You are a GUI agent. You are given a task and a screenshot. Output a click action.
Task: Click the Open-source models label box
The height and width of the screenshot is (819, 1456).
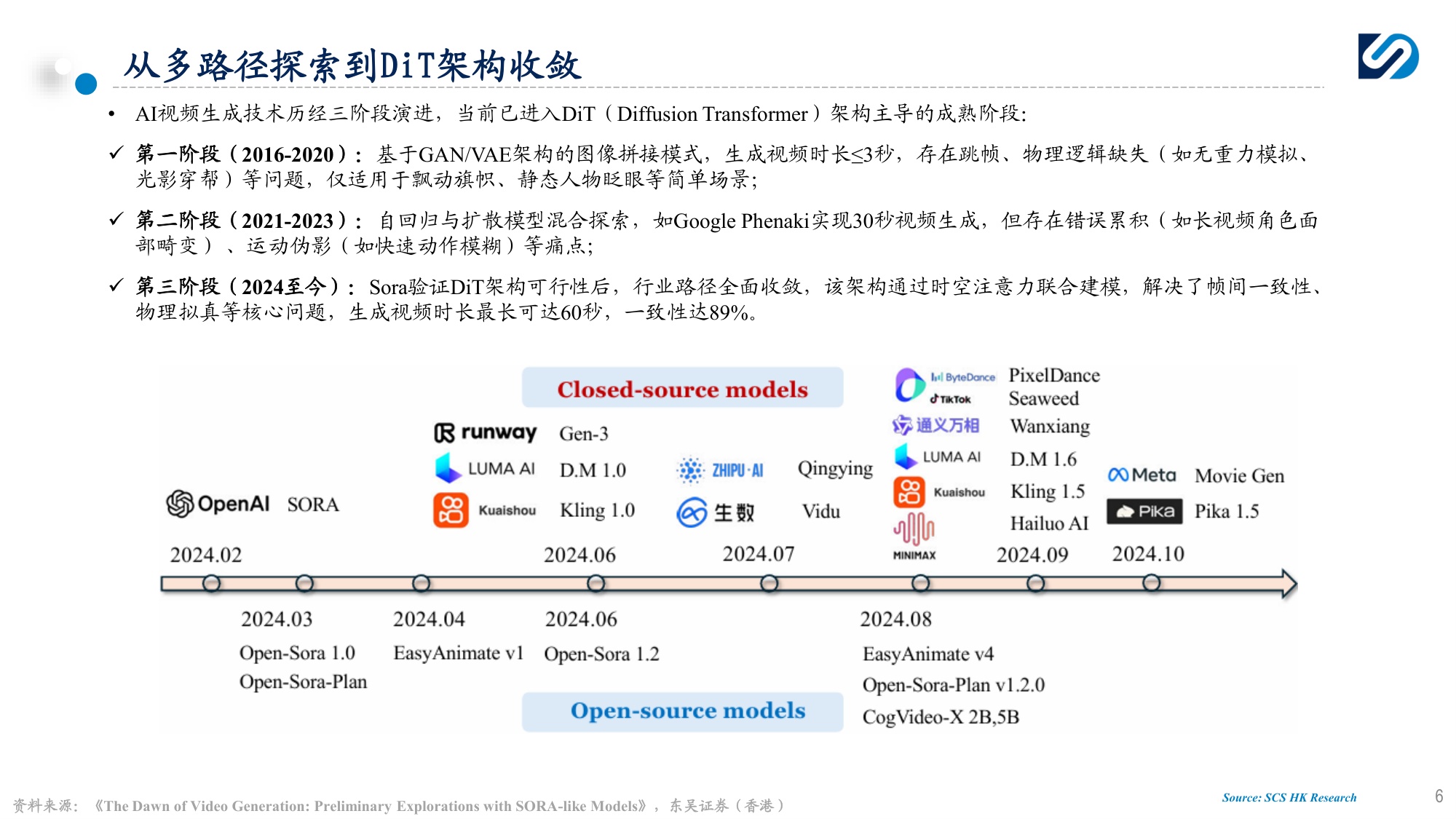tap(682, 711)
